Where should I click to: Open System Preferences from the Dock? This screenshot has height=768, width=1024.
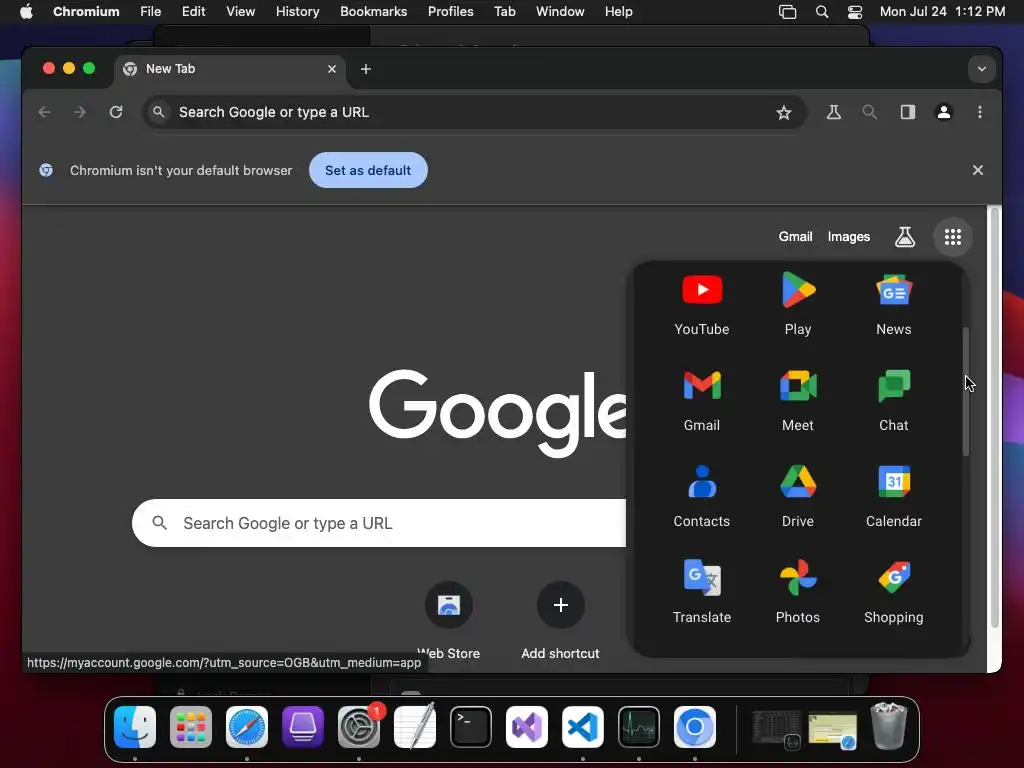[x=359, y=727]
